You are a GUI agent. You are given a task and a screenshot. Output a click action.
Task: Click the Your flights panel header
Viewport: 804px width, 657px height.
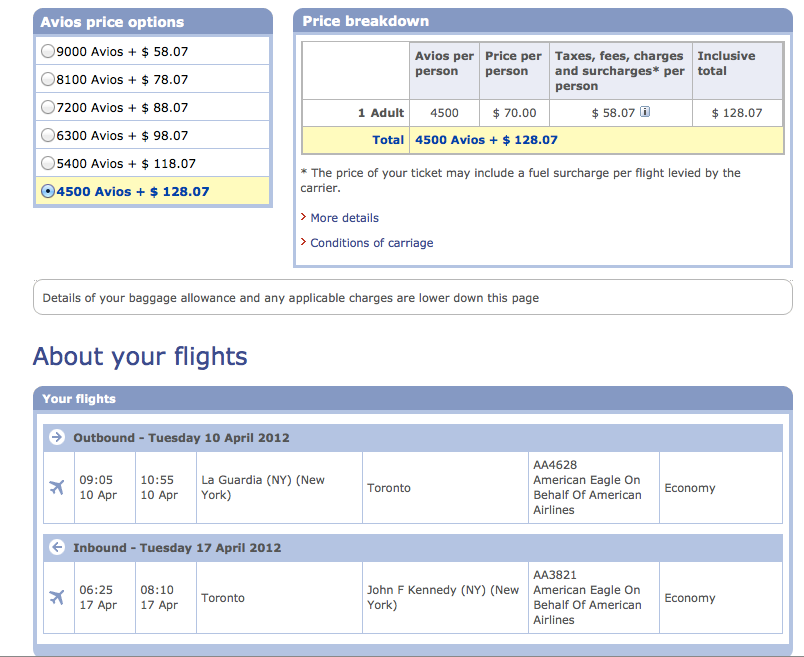click(x=79, y=399)
